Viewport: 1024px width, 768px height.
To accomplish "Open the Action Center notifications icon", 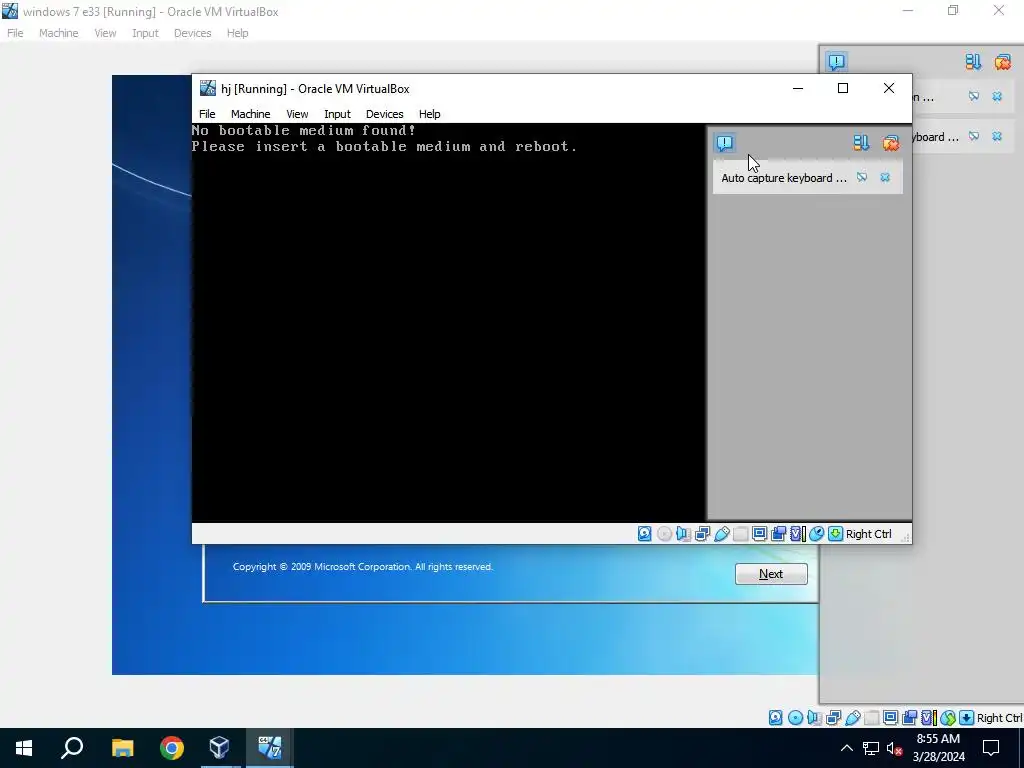I will 991,748.
